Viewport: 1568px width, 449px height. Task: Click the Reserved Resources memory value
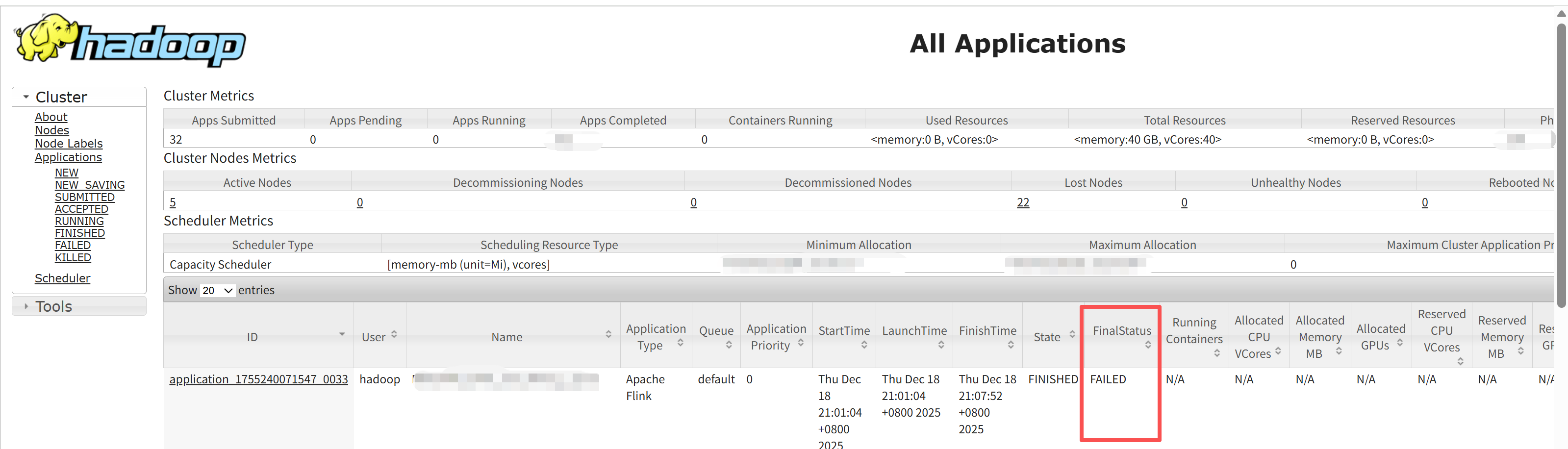(1370, 139)
